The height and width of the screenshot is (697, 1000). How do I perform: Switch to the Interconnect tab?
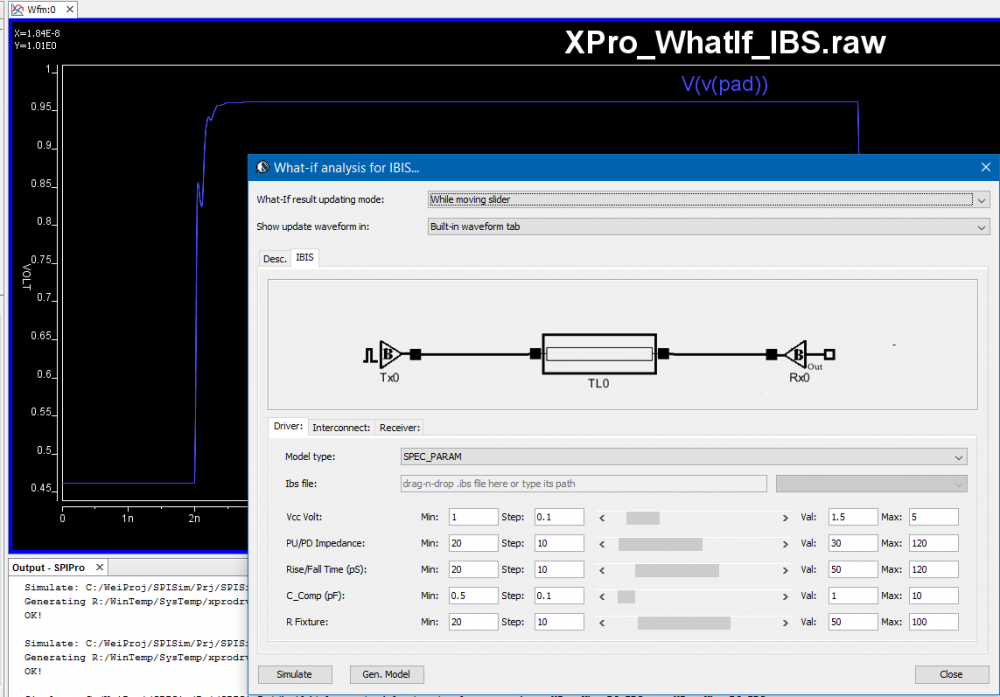341,428
